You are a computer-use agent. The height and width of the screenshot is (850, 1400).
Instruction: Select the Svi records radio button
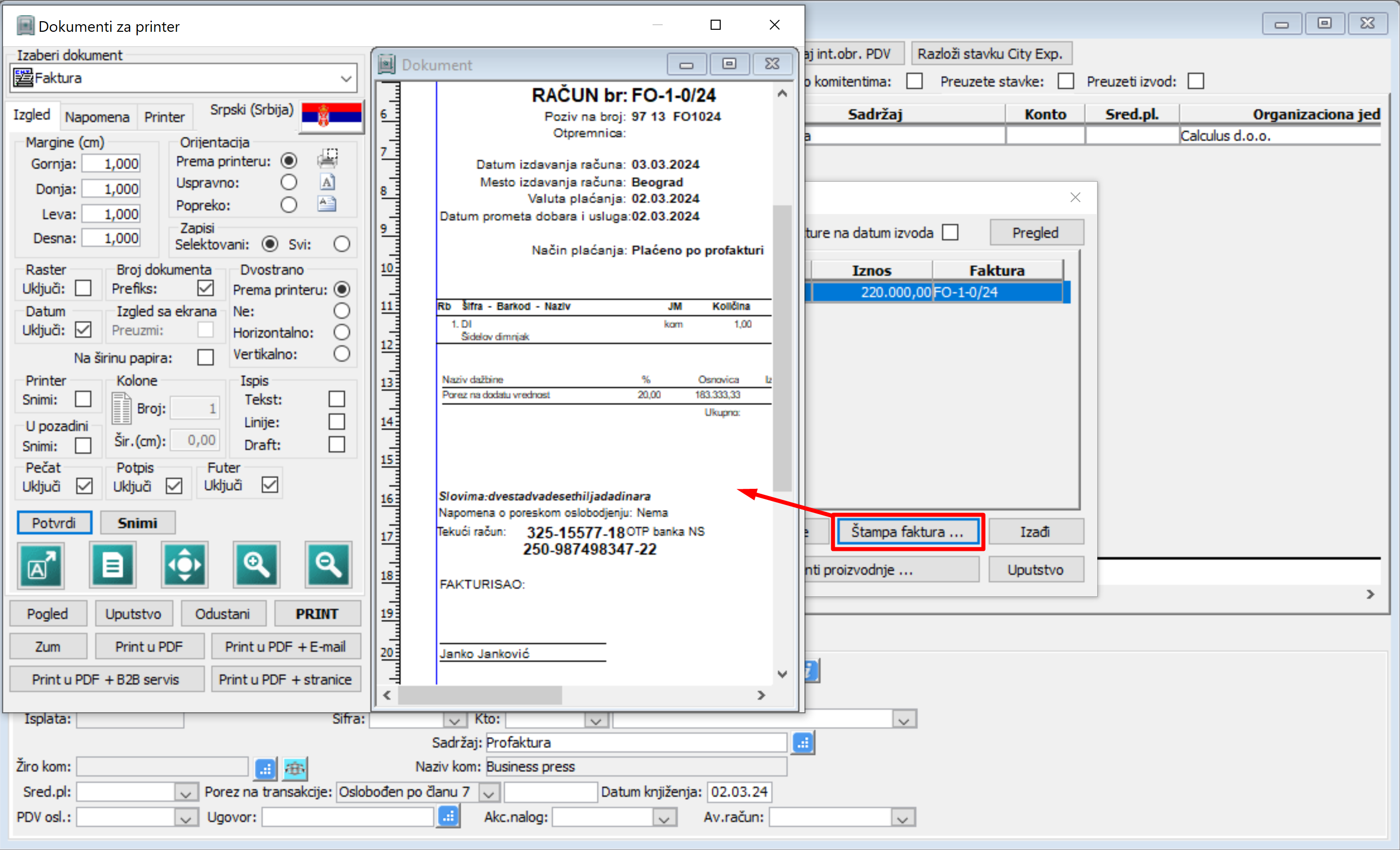click(x=342, y=244)
